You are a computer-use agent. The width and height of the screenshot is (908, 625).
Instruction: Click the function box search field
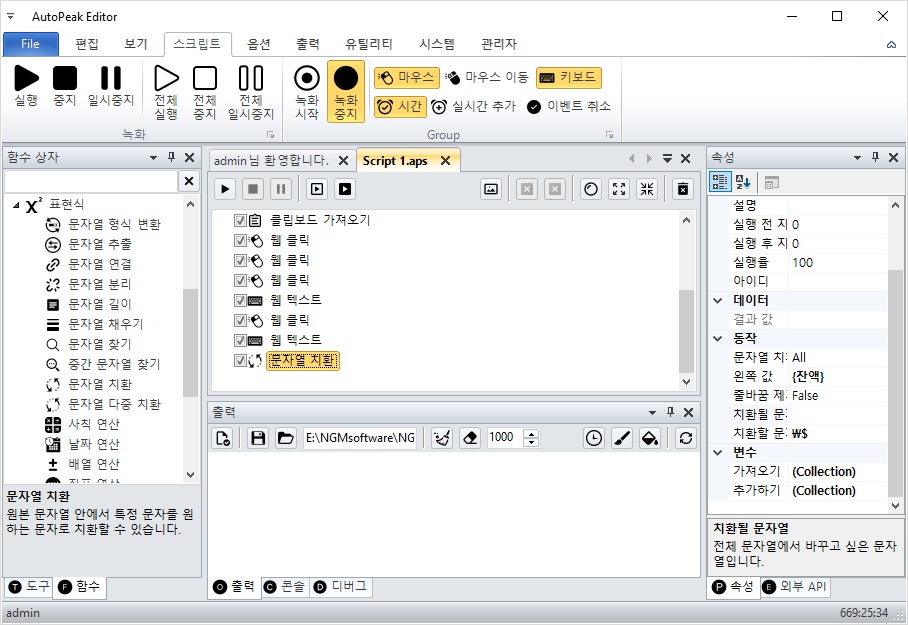coord(90,181)
